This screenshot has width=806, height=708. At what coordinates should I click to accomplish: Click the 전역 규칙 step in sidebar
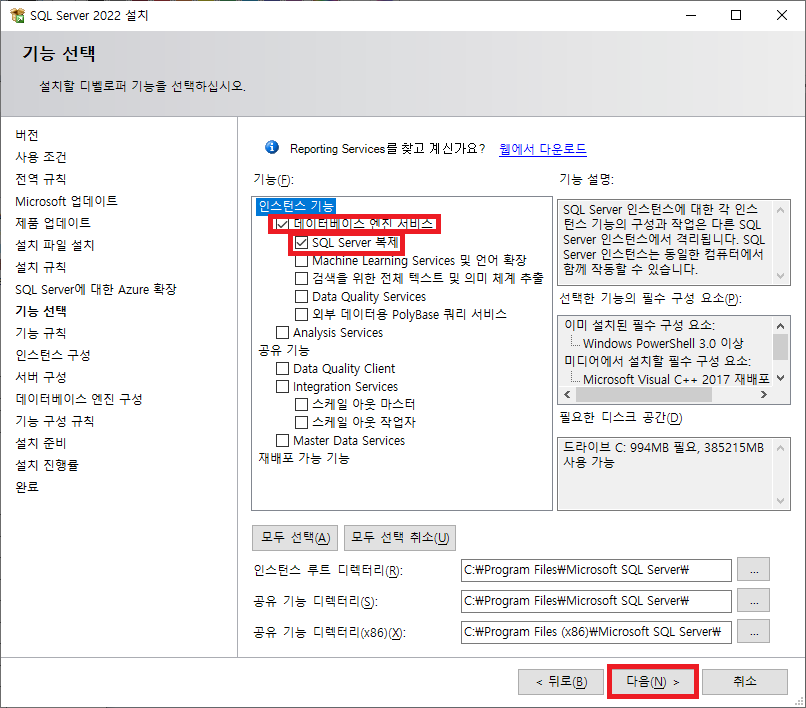click(41, 179)
